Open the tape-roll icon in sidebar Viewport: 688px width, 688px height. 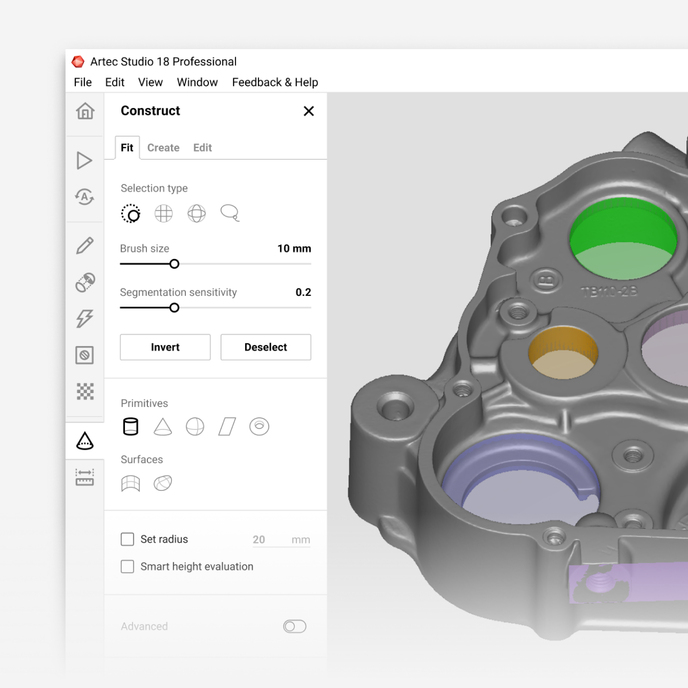[x=85, y=282]
